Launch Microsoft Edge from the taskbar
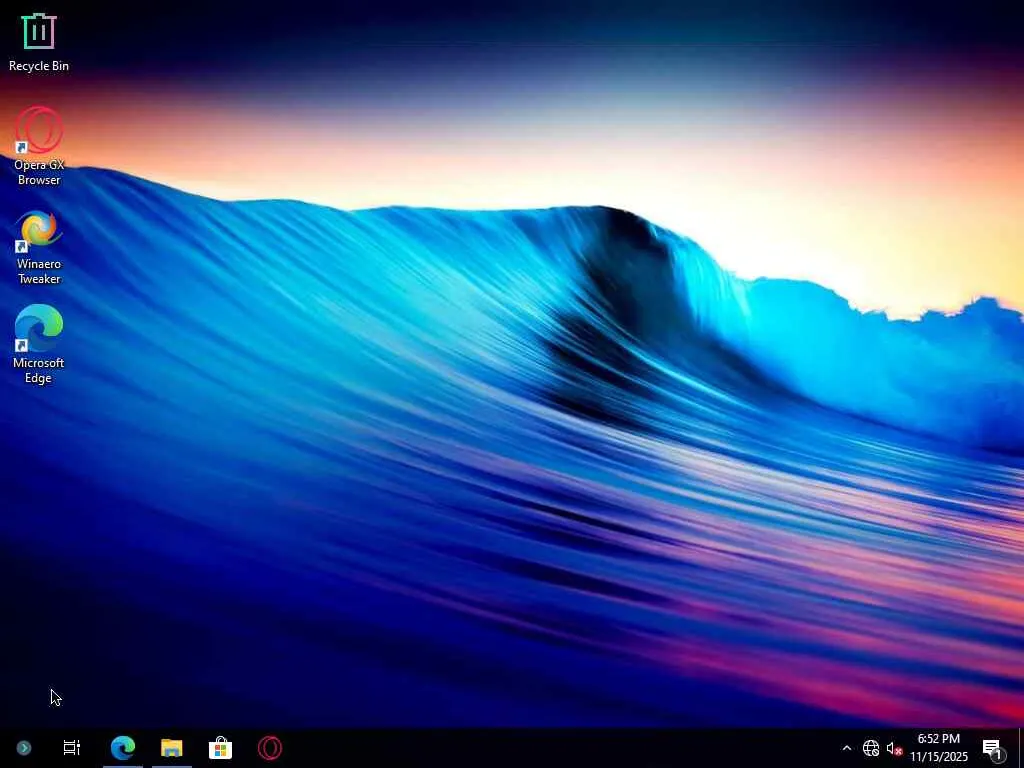The image size is (1024, 768). pyautogui.click(x=123, y=748)
